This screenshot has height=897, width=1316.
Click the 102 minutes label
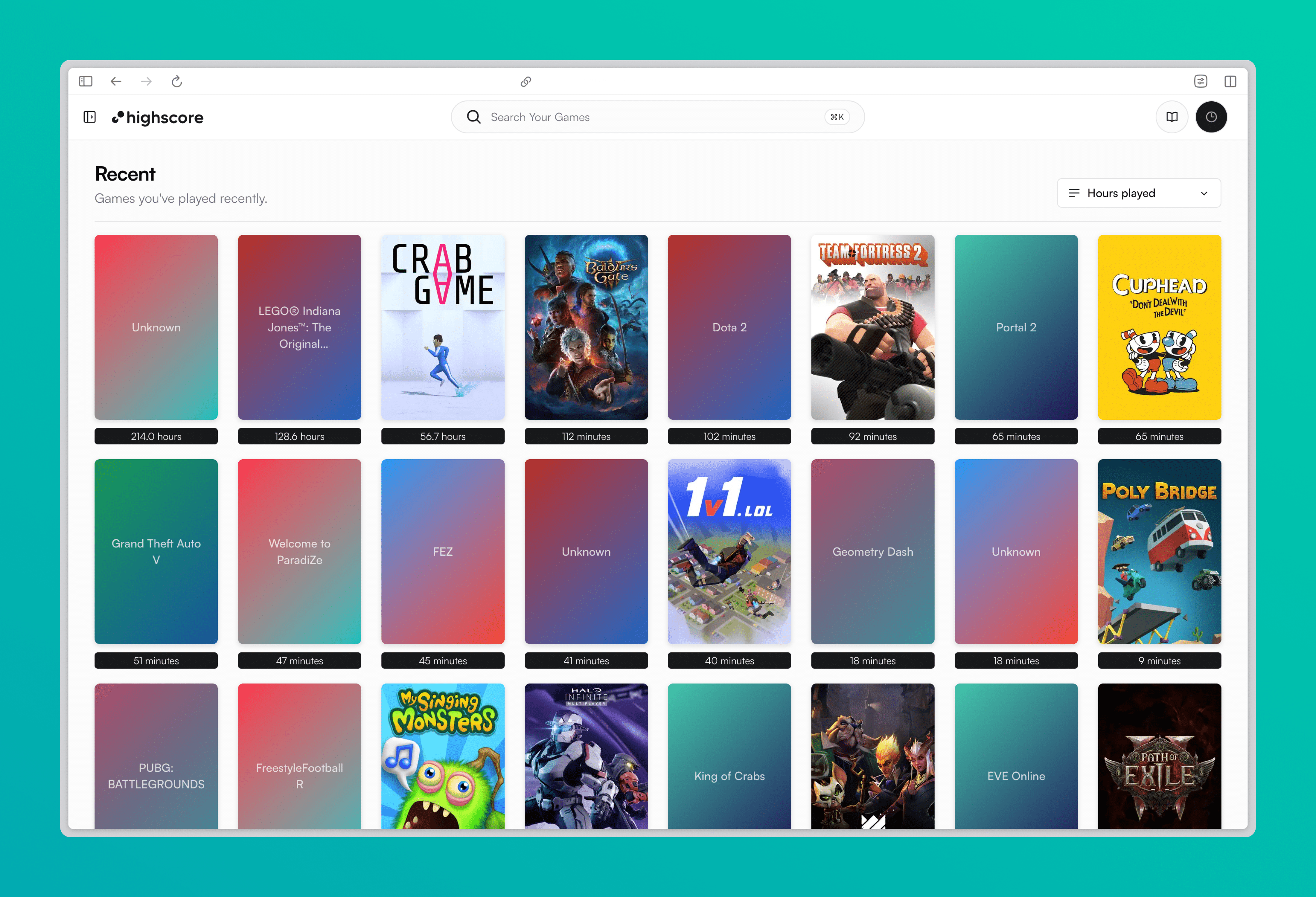[729, 436]
